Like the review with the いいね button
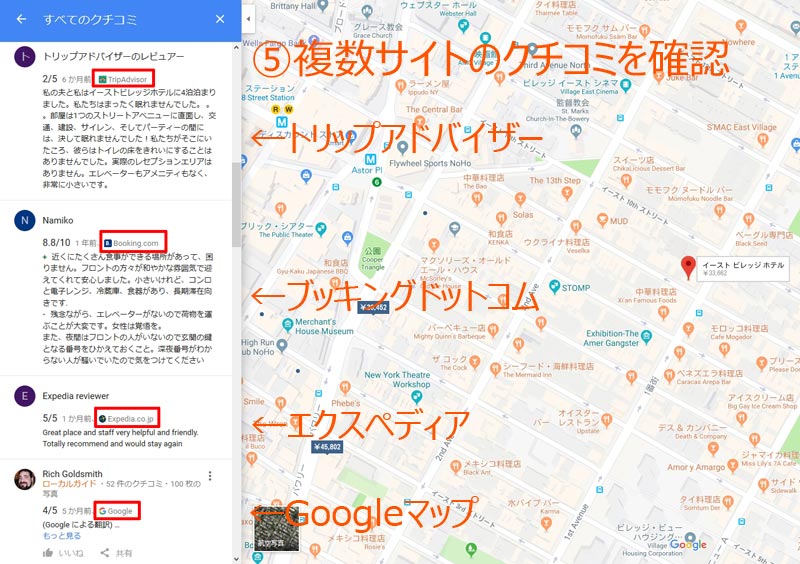800x564 pixels. click(63, 553)
